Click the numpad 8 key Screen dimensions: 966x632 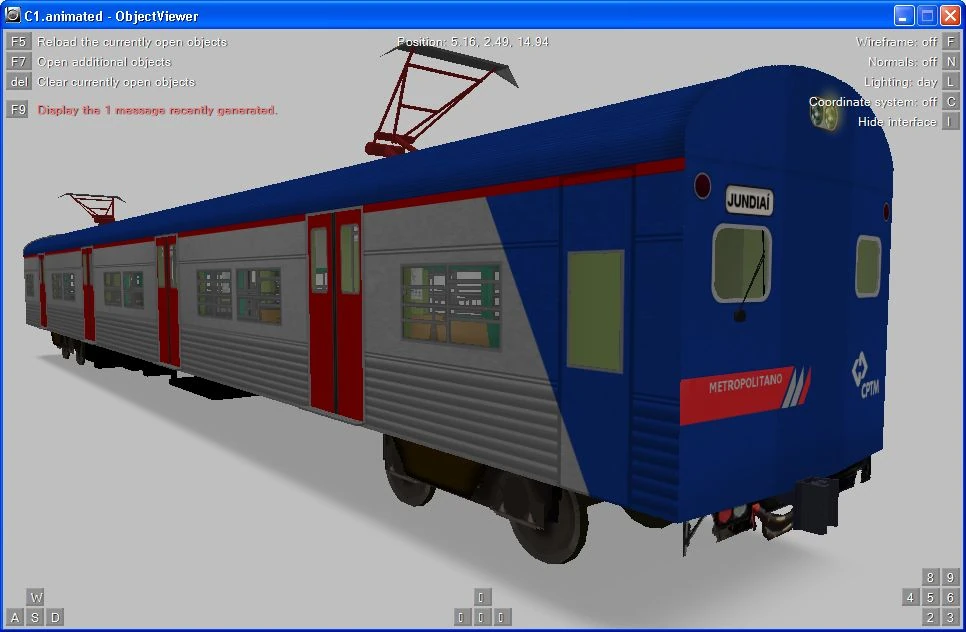930,577
